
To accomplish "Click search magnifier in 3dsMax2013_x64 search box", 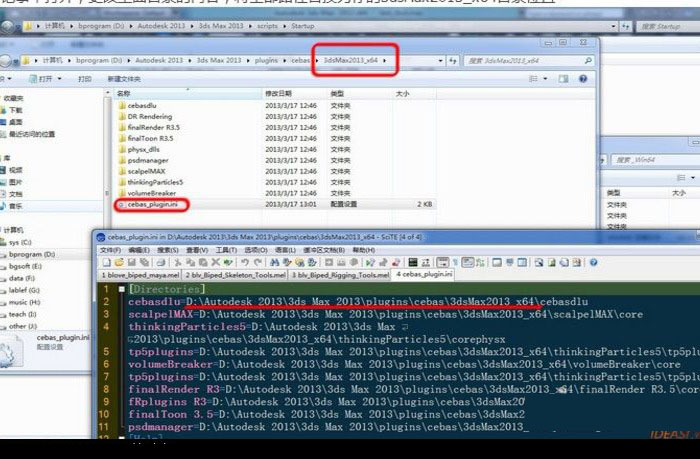I will tap(588, 60).
